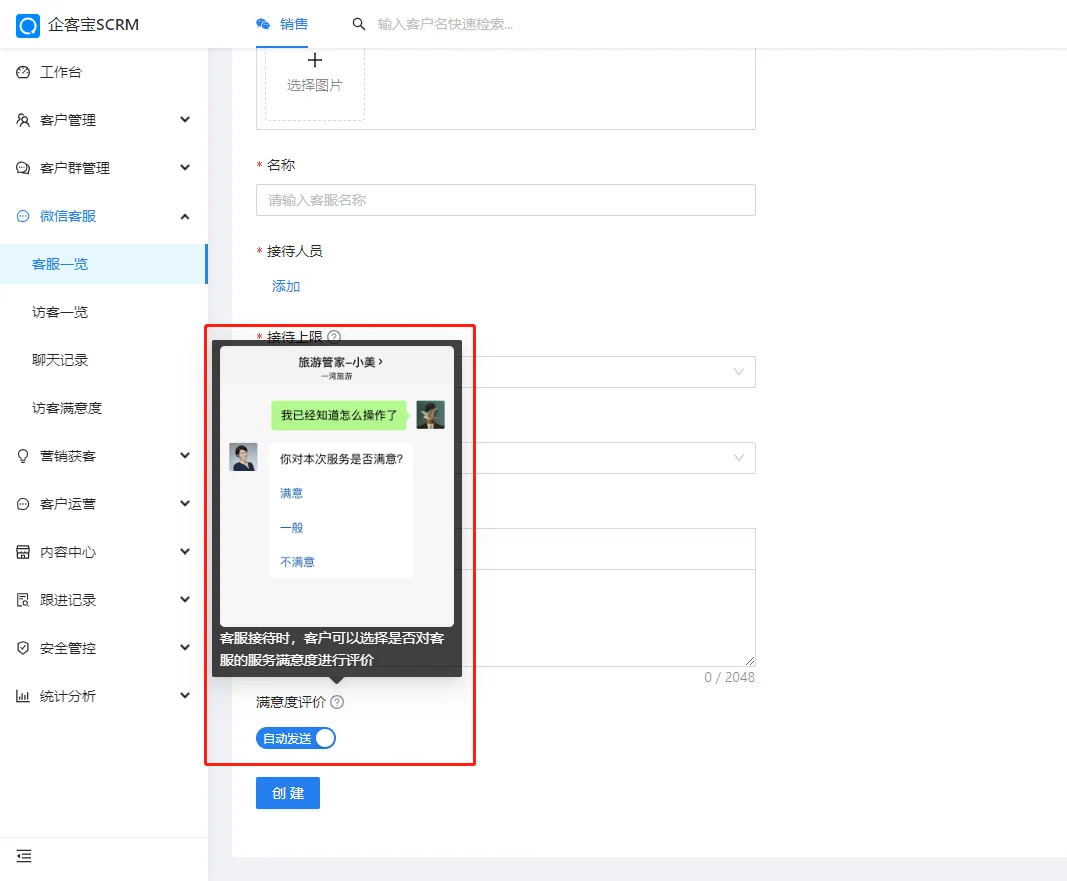Click the 微信客服 icon
The width and height of the screenshot is (1067, 881).
[x=23, y=216]
